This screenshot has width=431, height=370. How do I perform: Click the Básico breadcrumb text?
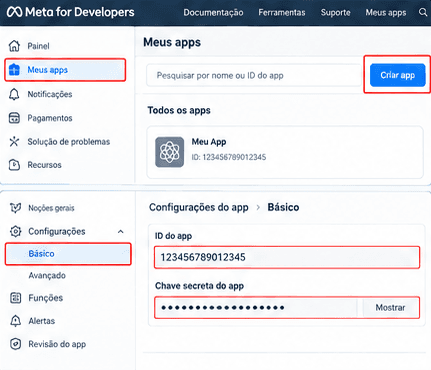[283, 207]
